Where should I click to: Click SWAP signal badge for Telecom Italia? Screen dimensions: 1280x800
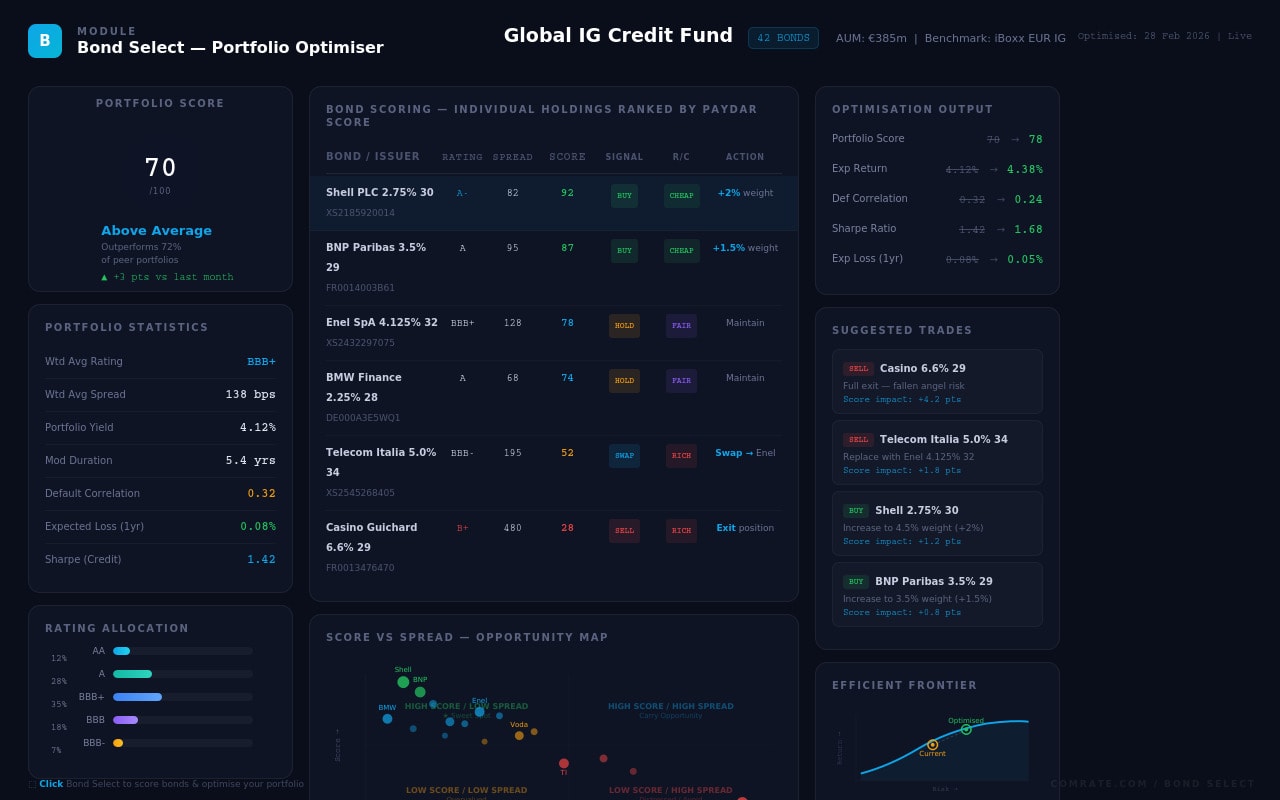(624, 455)
